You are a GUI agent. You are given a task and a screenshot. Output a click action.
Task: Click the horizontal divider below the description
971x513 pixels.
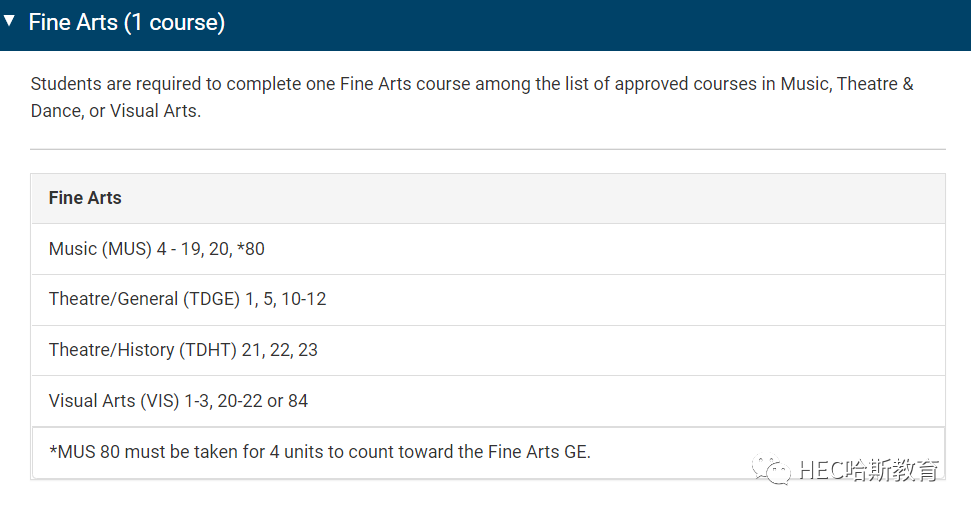[488, 149]
